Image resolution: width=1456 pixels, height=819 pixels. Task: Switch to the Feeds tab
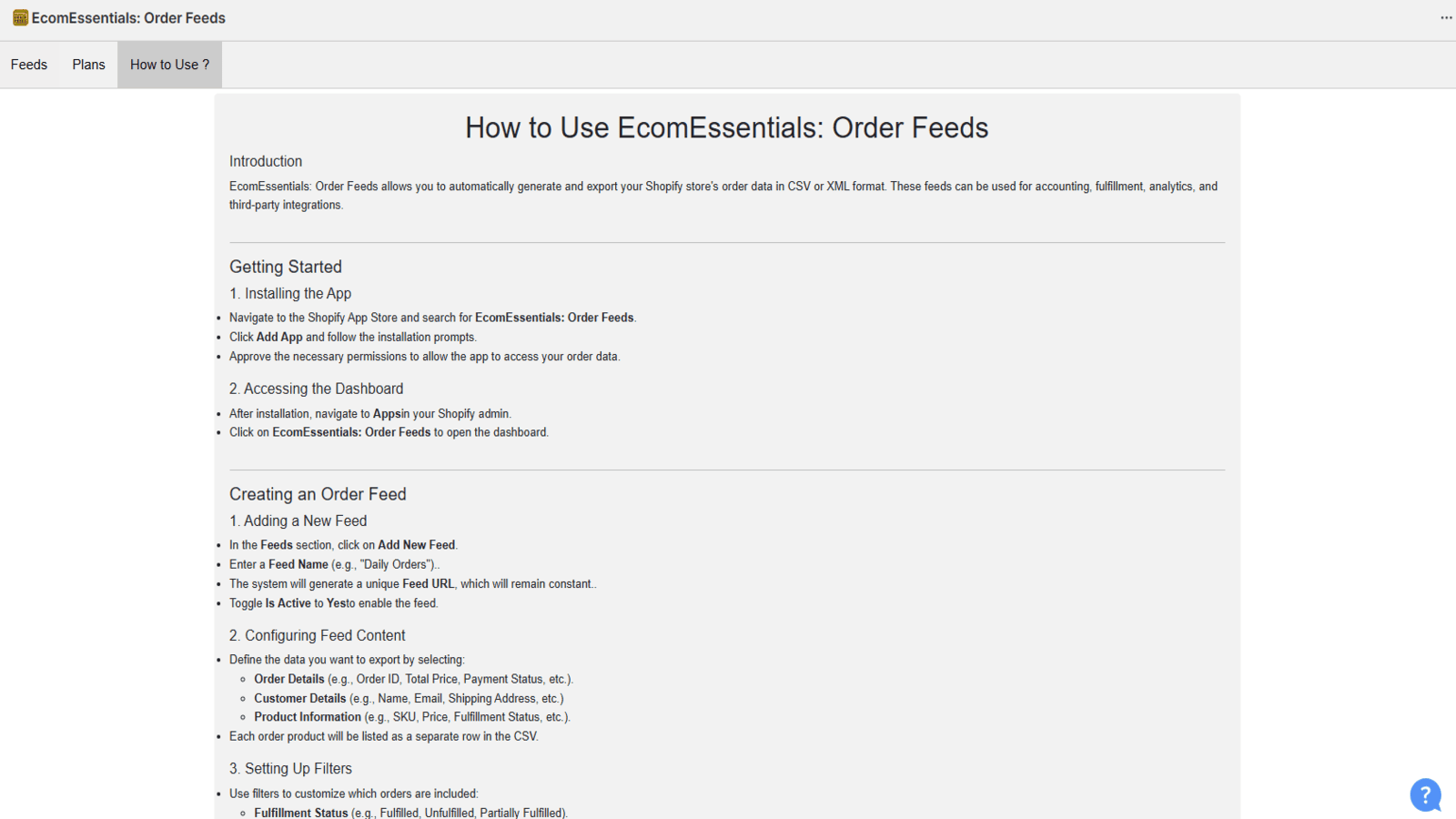[29, 65]
